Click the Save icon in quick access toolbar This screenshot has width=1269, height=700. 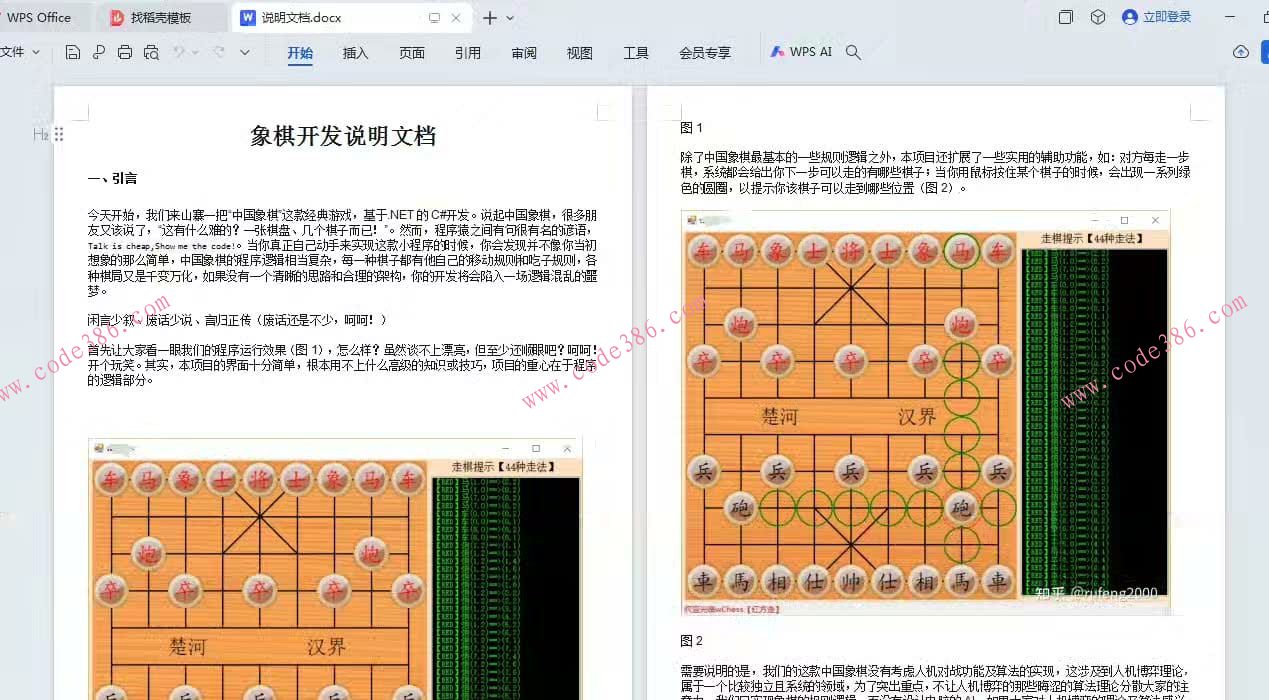click(x=72, y=52)
